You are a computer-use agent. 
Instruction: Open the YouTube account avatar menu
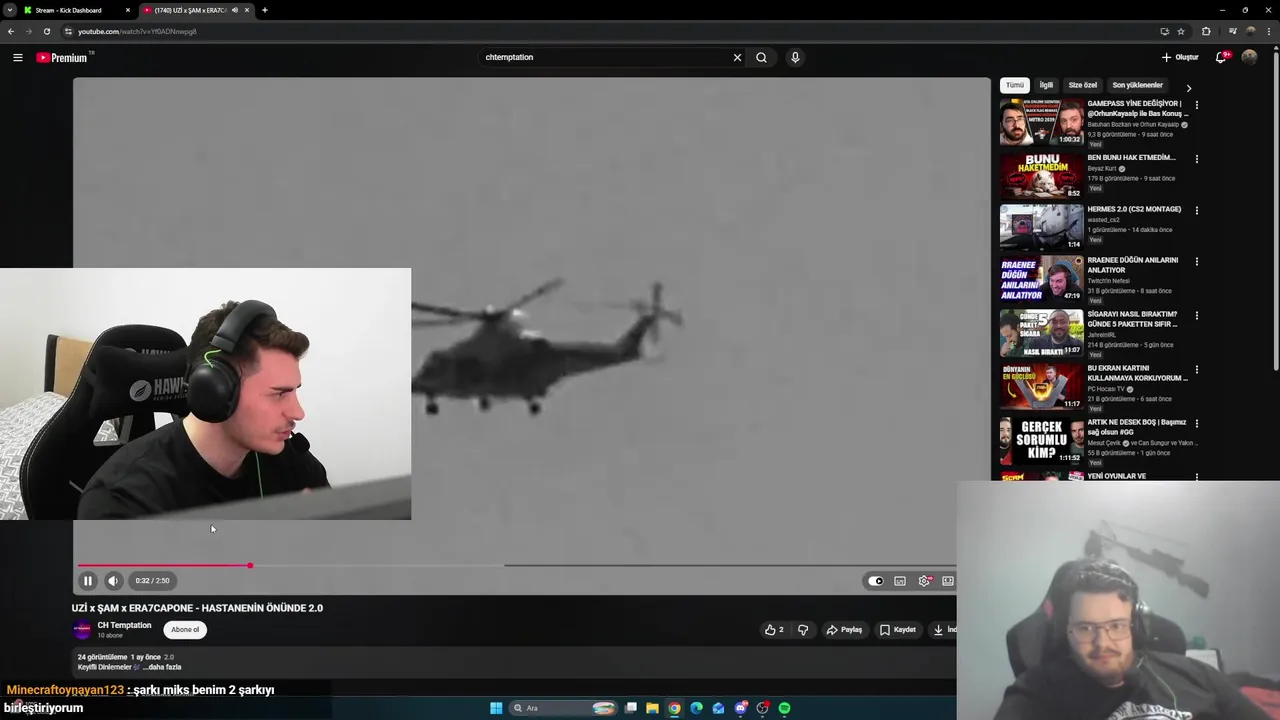coord(1249,57)
